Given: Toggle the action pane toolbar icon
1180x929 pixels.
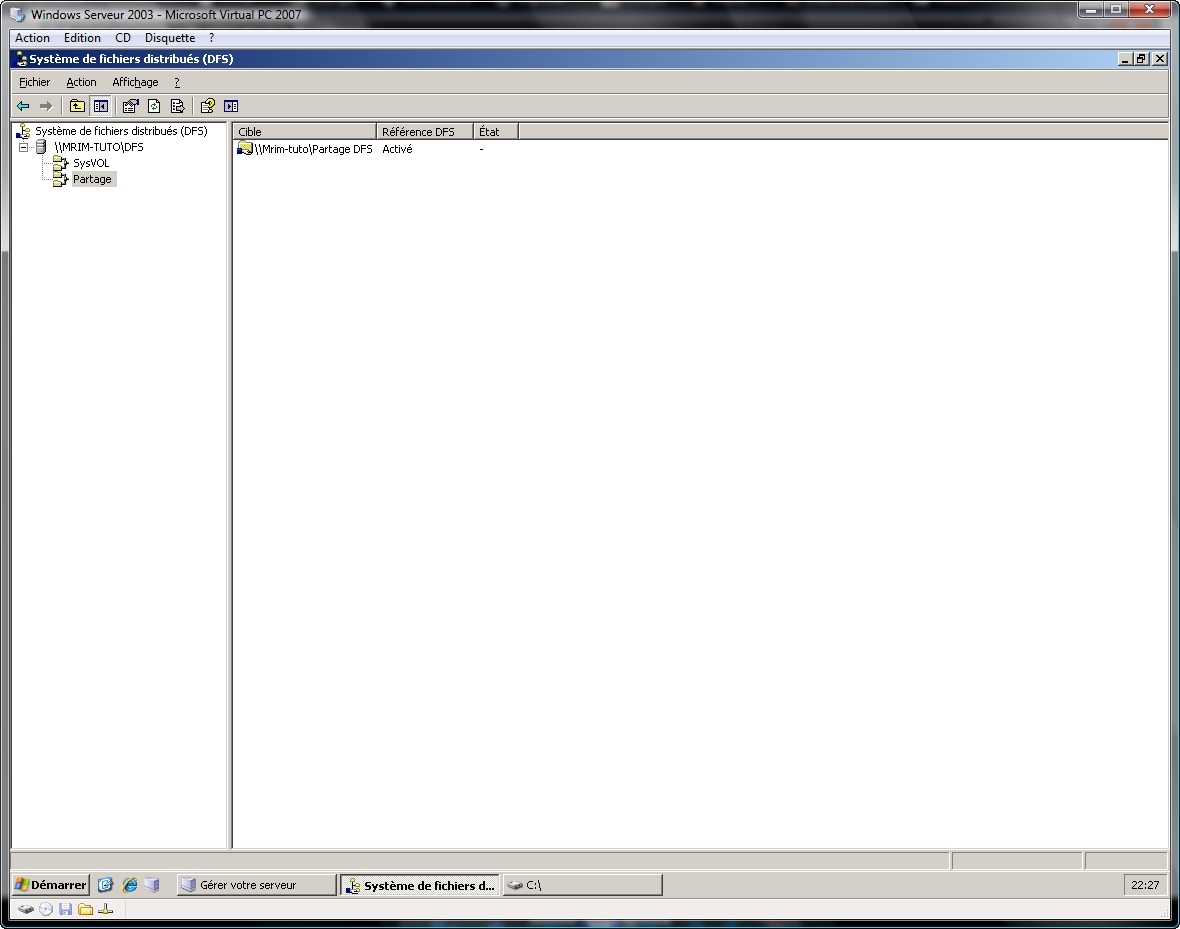Looking at the screenshot, I should coord(231,106).
